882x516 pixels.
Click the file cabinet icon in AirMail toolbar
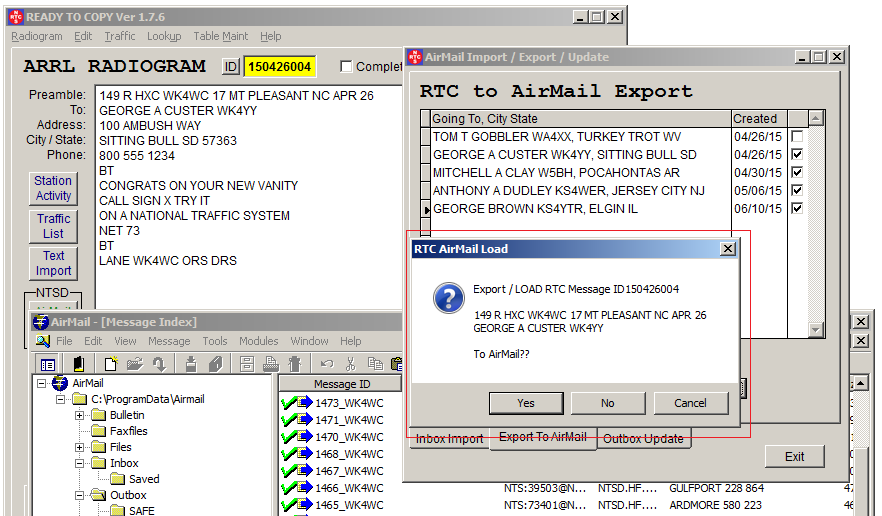(x=246, y=364)
